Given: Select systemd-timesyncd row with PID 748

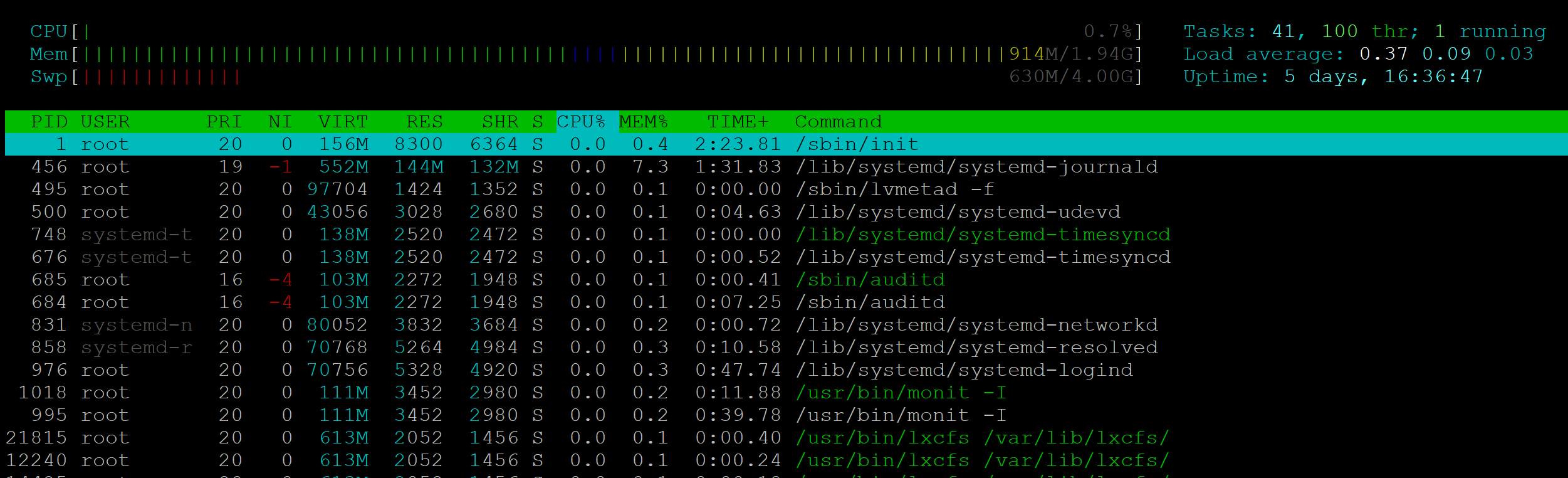Looking at the screenshot, I should pos(787,235).
